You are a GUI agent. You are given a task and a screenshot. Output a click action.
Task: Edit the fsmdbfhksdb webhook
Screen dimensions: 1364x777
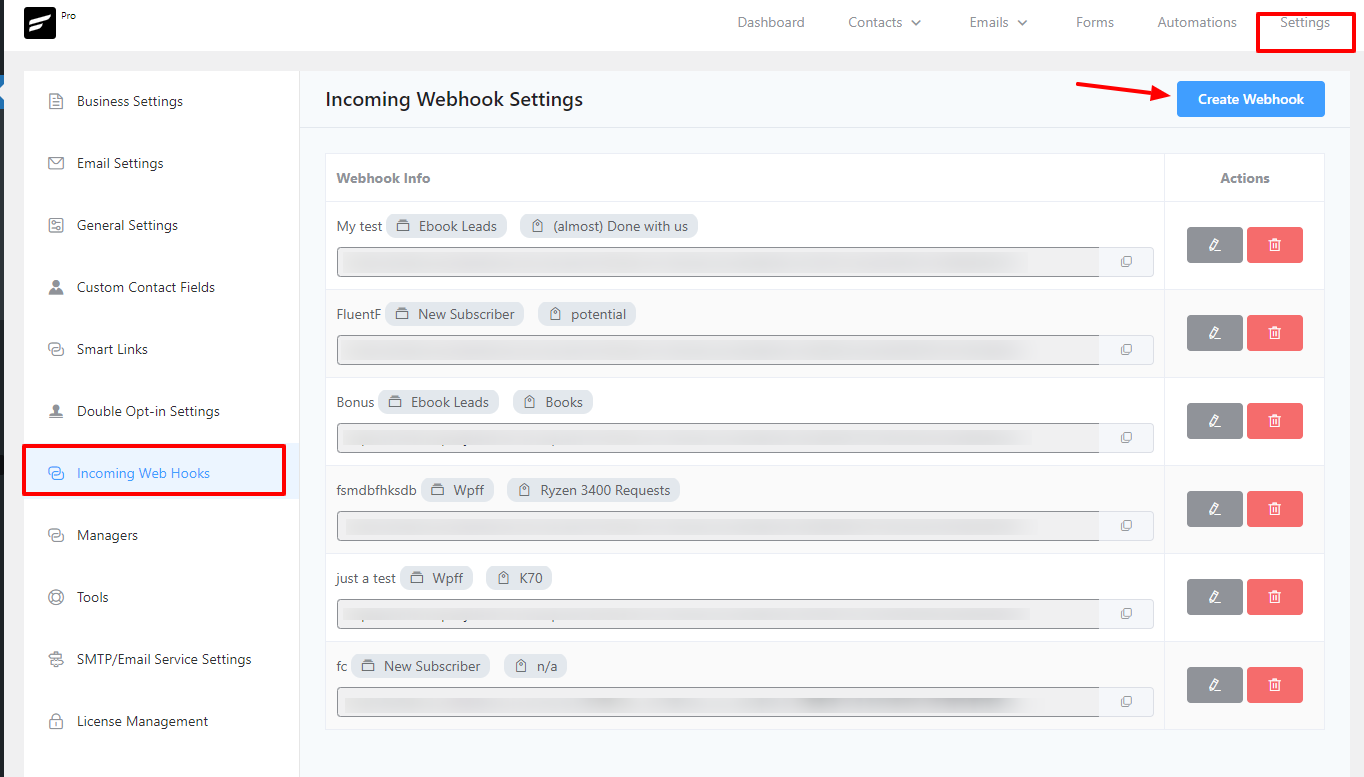pos(1214,508)
